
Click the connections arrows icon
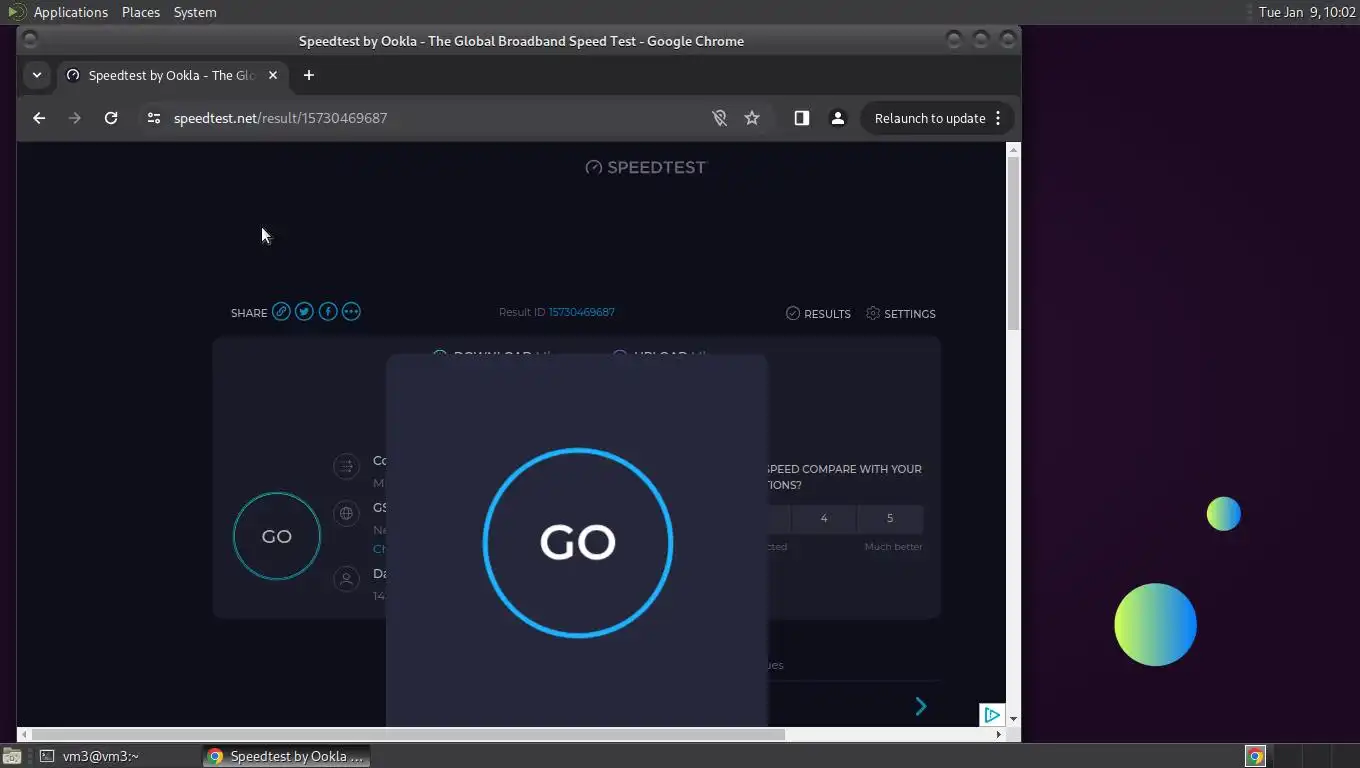[346, 466]
